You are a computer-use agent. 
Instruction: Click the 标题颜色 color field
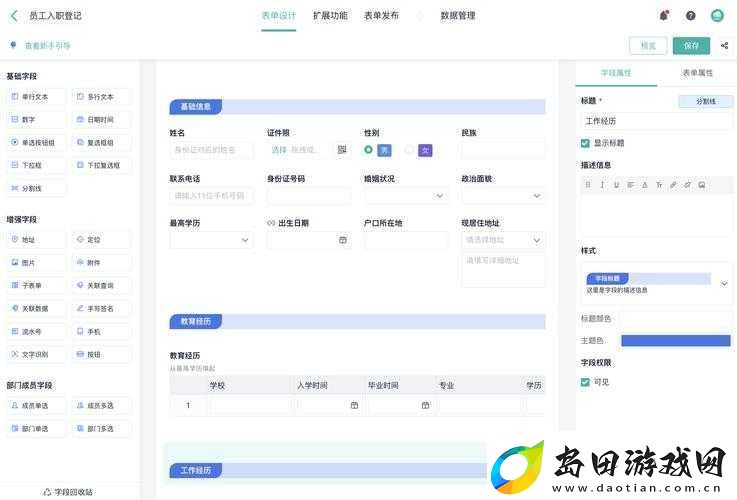pos(675,318)
